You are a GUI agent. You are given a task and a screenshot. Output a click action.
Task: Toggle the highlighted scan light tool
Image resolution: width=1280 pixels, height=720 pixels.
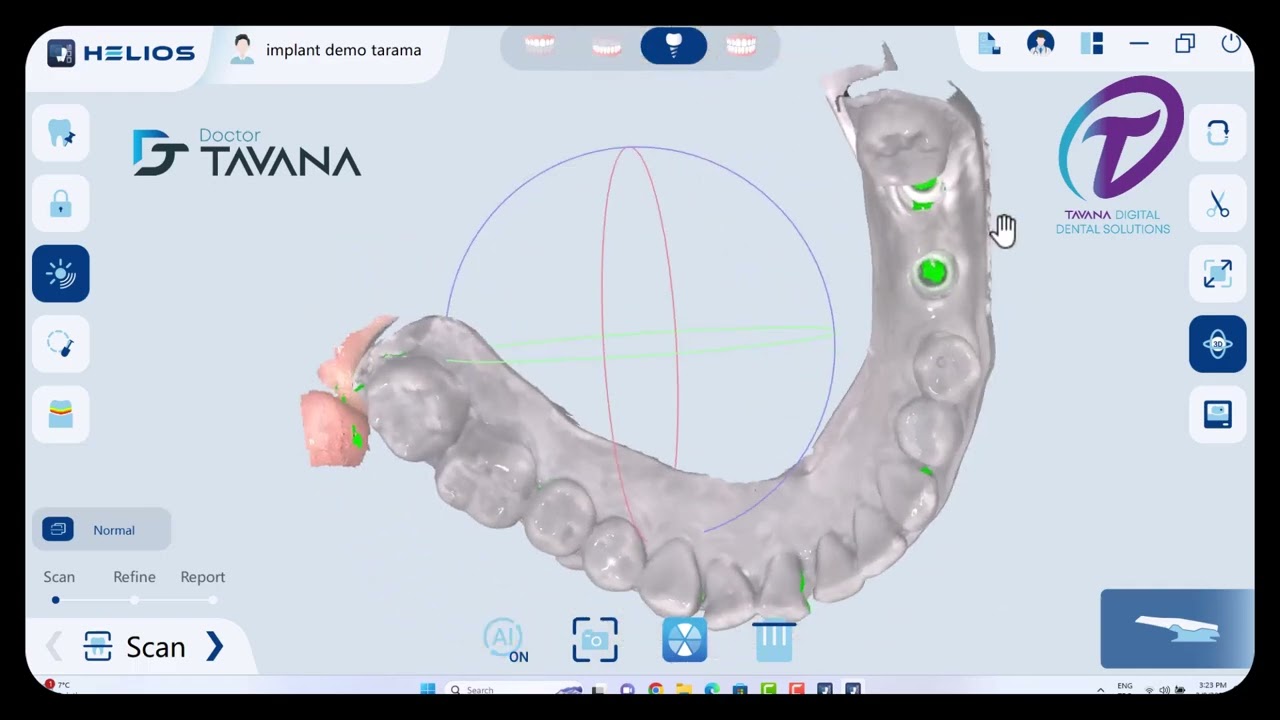[61, 273]
